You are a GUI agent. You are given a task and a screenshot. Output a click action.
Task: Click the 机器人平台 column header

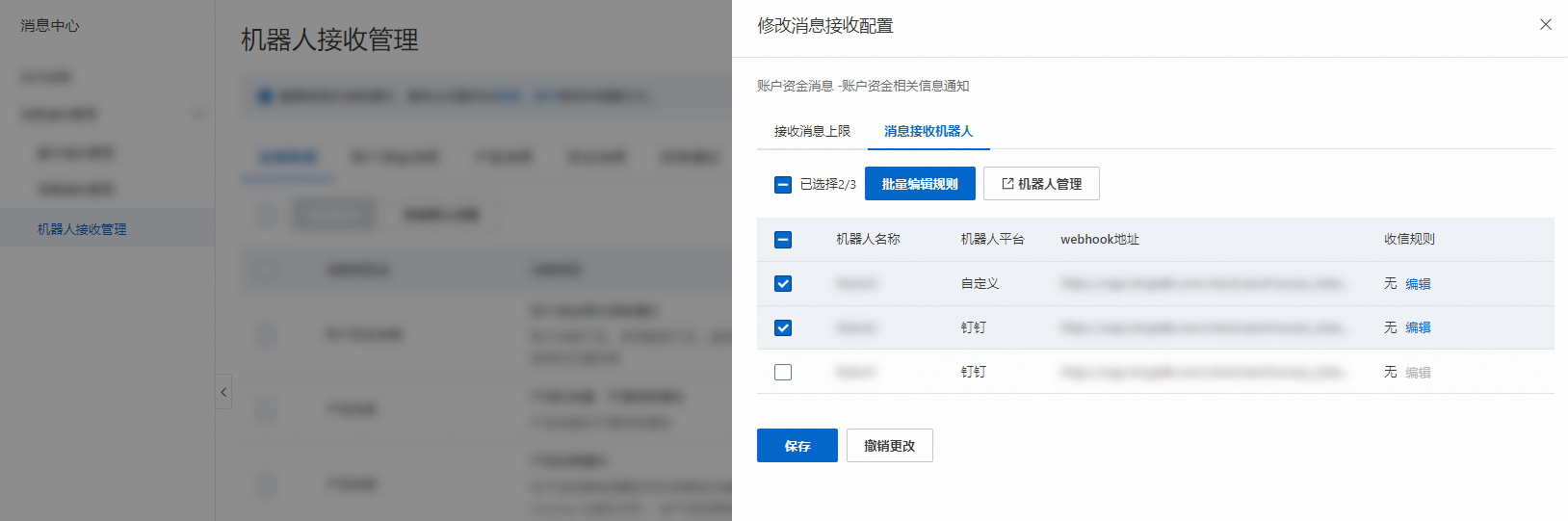pyautogui.click(x=993, y=239)
